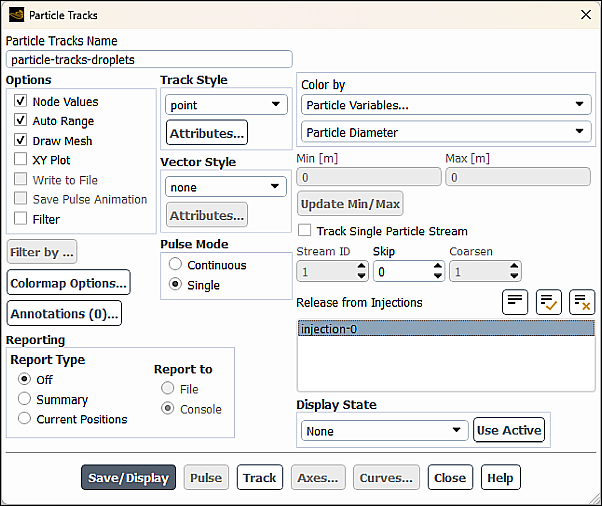Open the Track Style dropdown
Screen dimensions: 602x506
(x=225, y=105)
